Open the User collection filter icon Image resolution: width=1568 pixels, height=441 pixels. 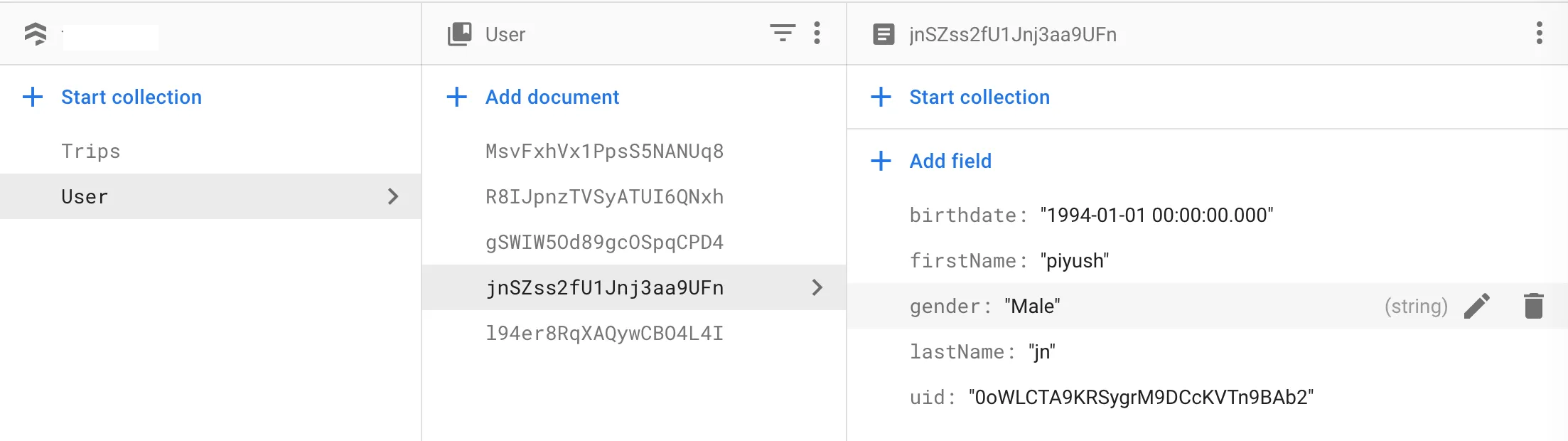783,33
